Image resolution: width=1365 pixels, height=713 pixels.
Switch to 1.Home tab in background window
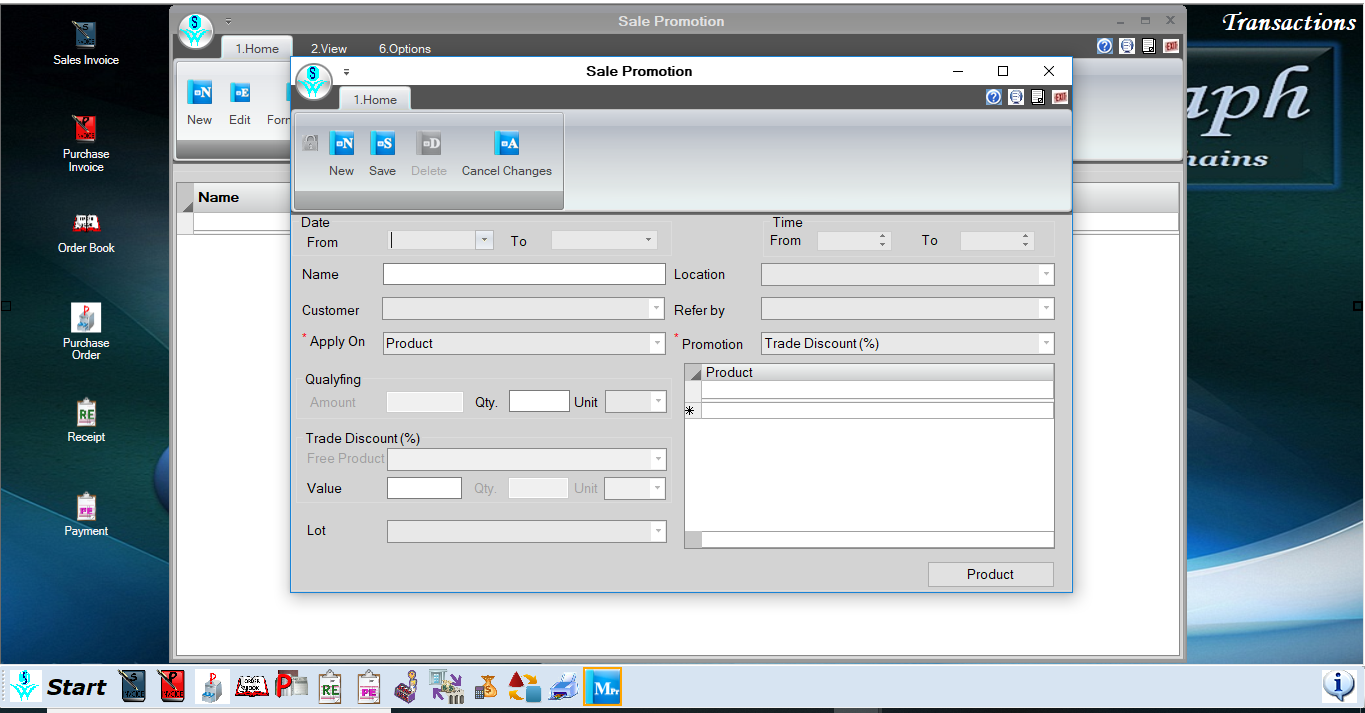pyautogui.click(x=257, y=48)
